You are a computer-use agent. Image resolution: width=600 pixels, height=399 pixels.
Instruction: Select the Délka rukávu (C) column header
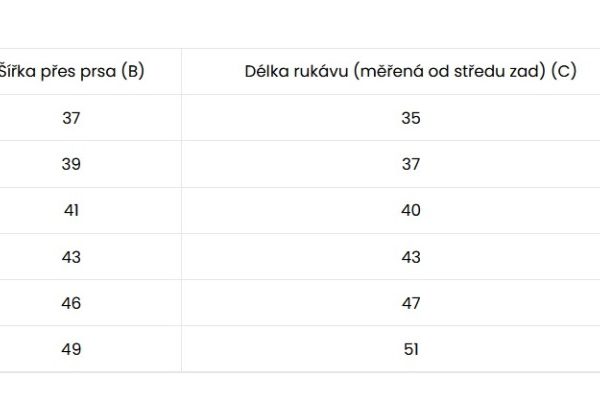click(410, 72)
